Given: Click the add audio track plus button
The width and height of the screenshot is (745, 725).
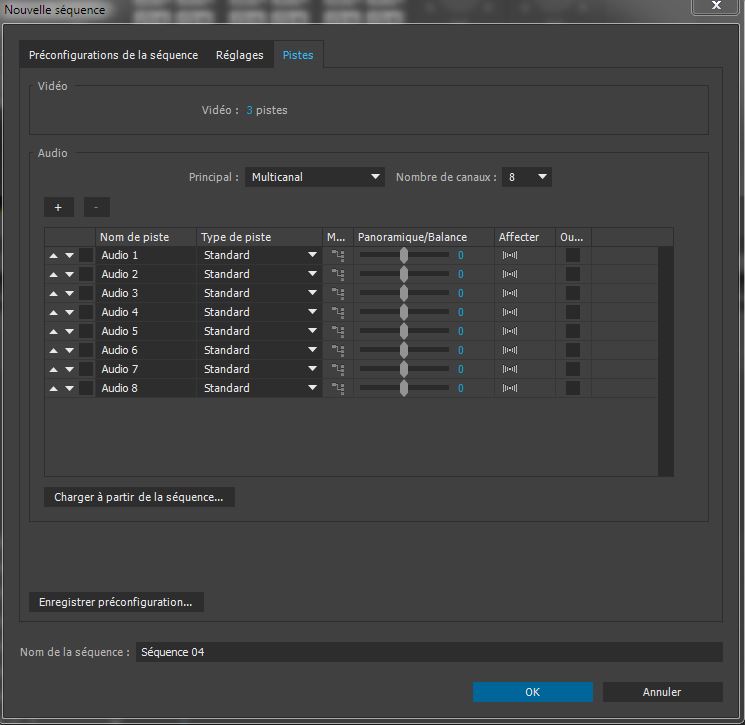Looking at the screenshot, I should point(58,207).
